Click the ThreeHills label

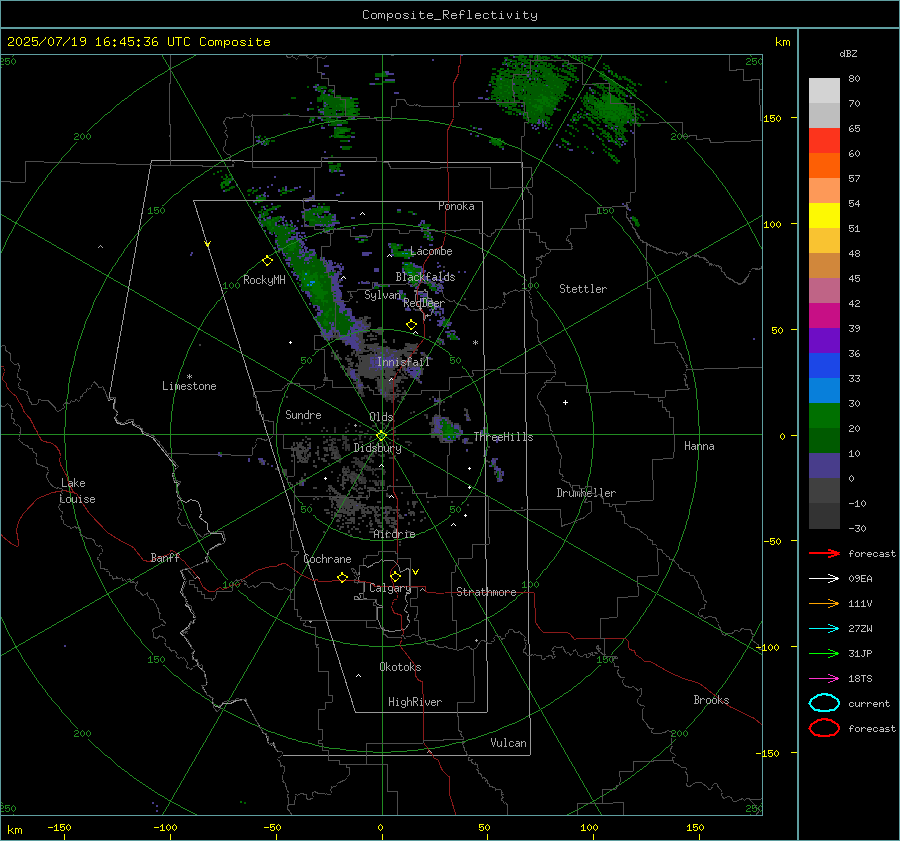(503, 437)
